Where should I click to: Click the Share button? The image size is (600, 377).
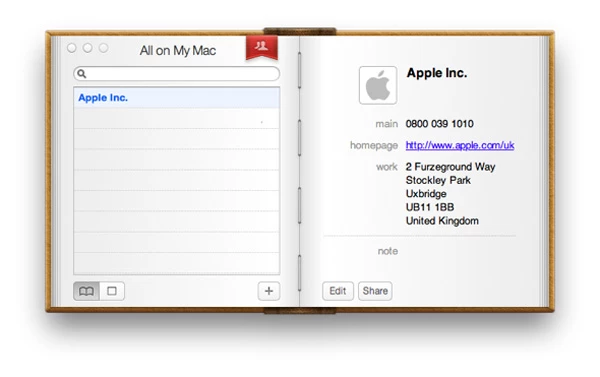[x=375, y=291]
